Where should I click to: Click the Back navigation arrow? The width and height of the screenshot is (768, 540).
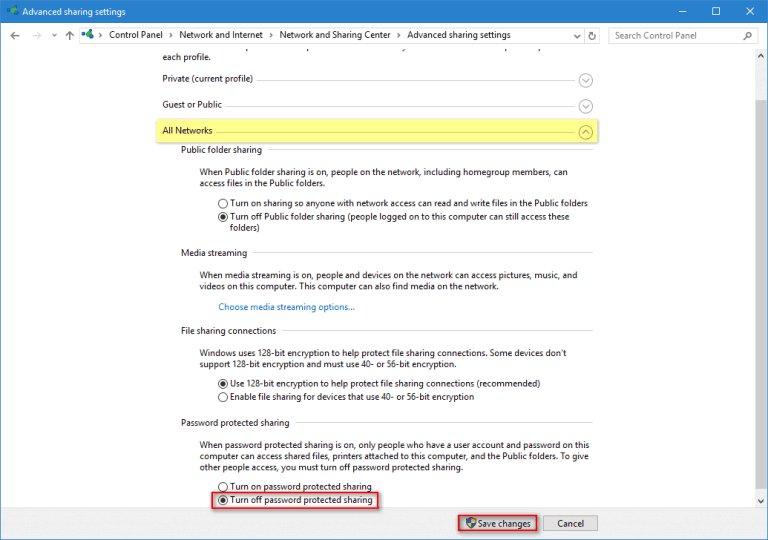pyautogui.click(x=16, y=35)
